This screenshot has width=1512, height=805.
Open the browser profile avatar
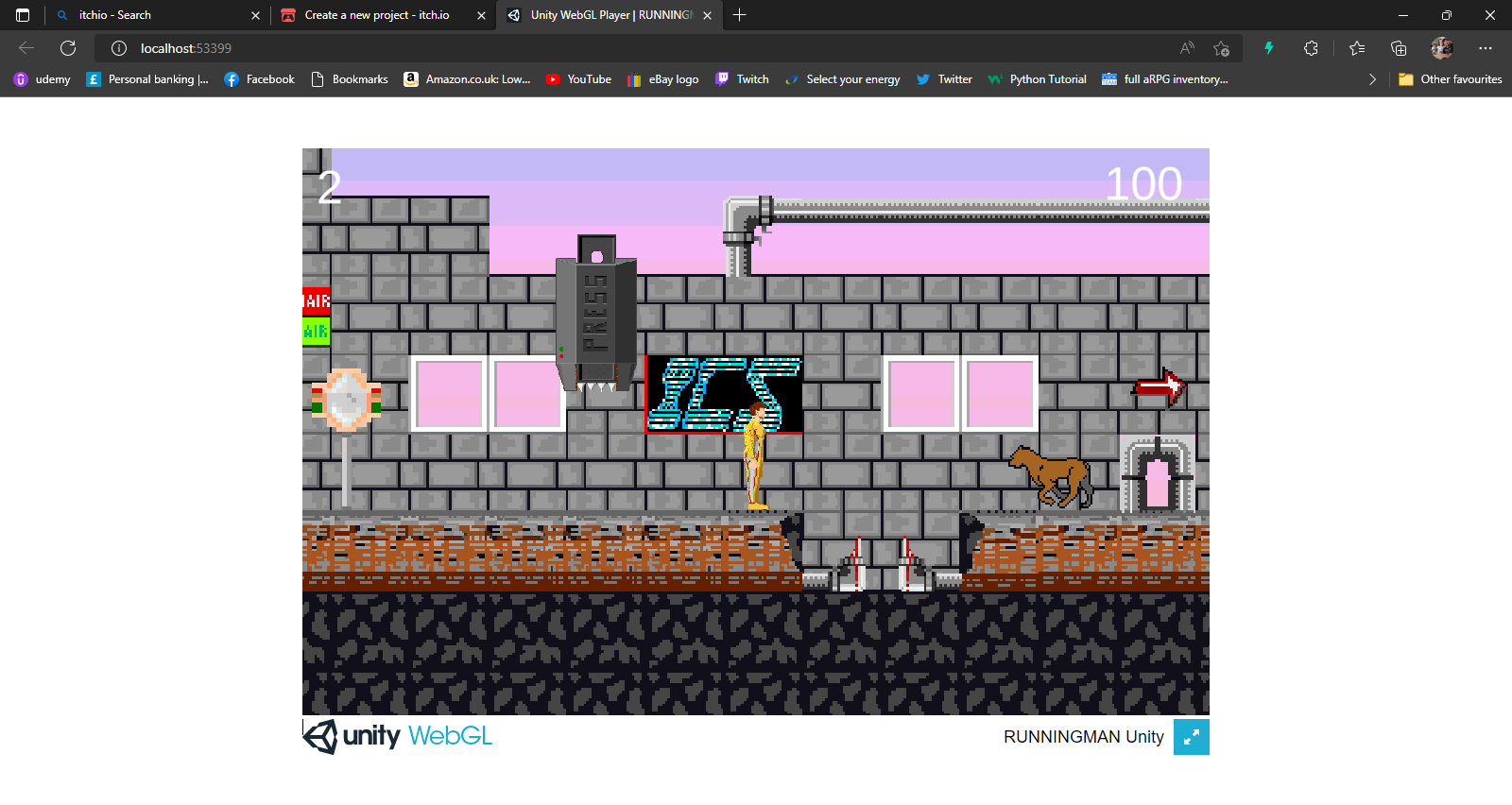coord(1442,48)
